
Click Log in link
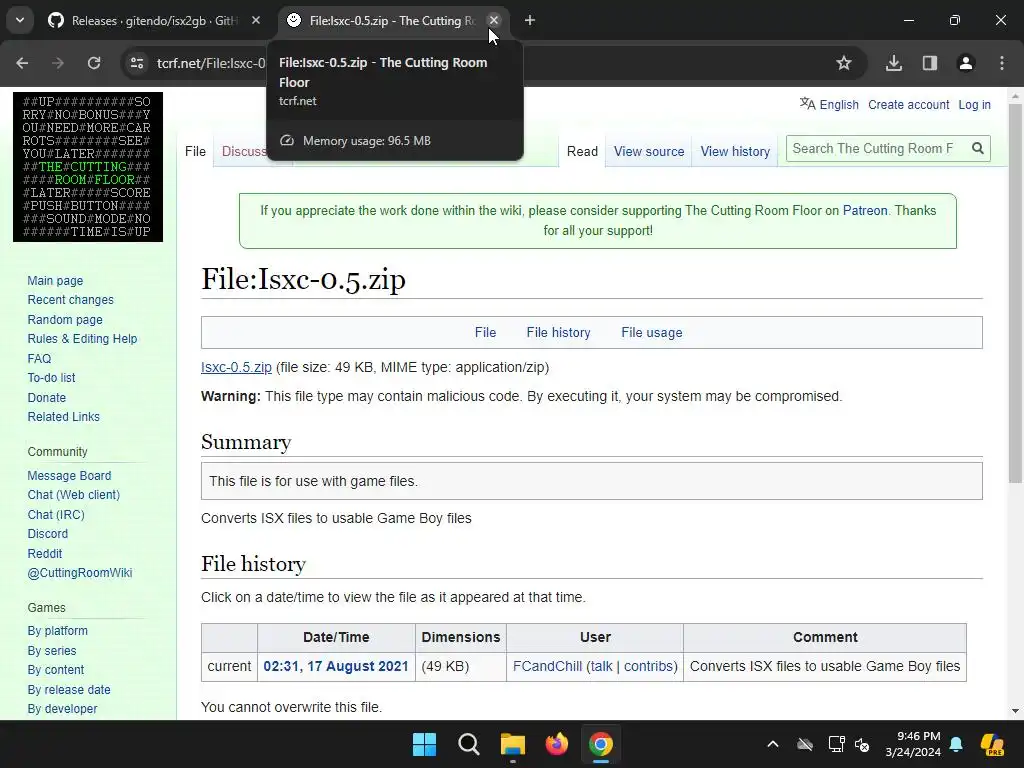pos(974,104)
